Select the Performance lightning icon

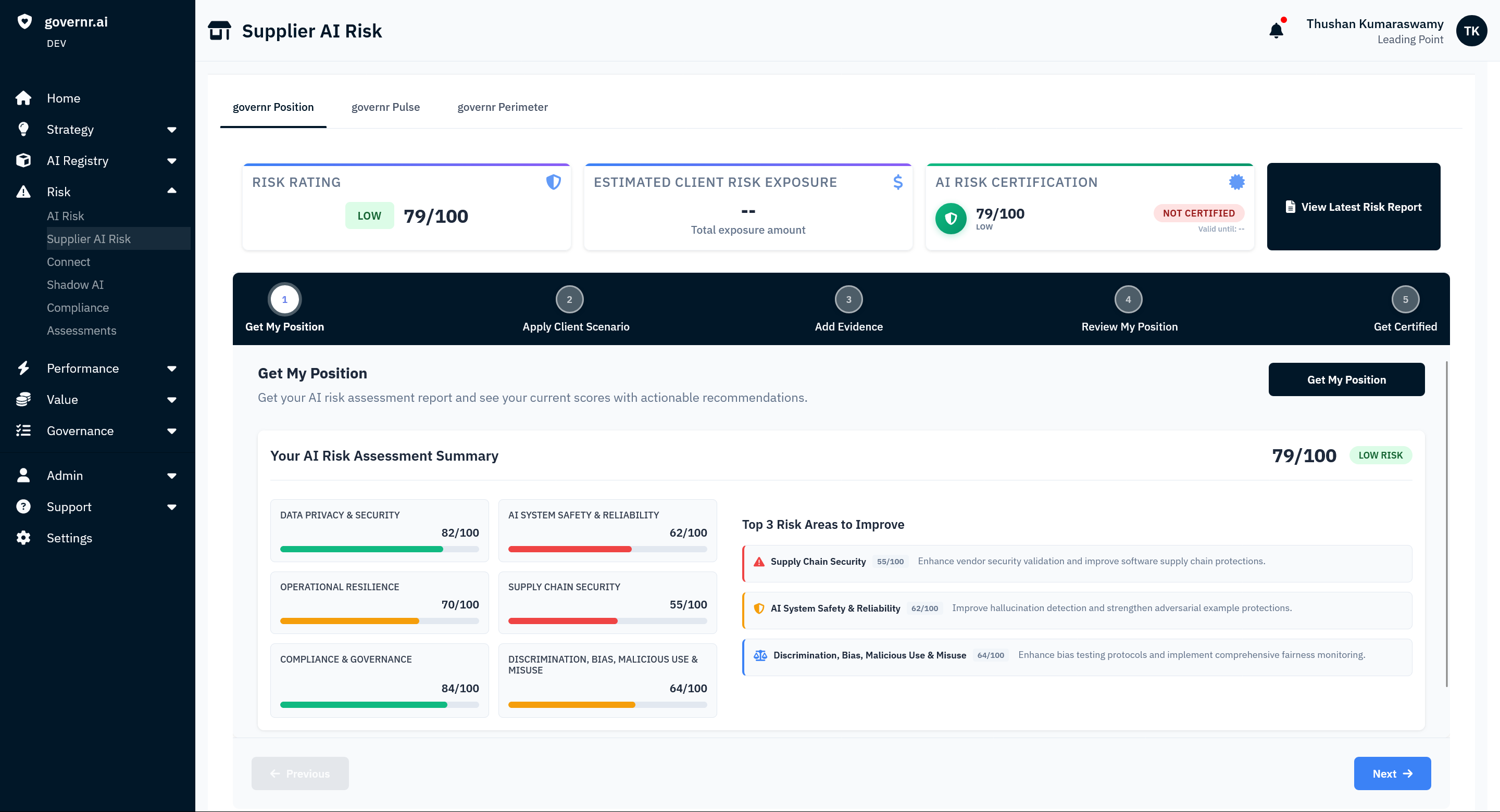pyautogui.click(x=24, y=368)
